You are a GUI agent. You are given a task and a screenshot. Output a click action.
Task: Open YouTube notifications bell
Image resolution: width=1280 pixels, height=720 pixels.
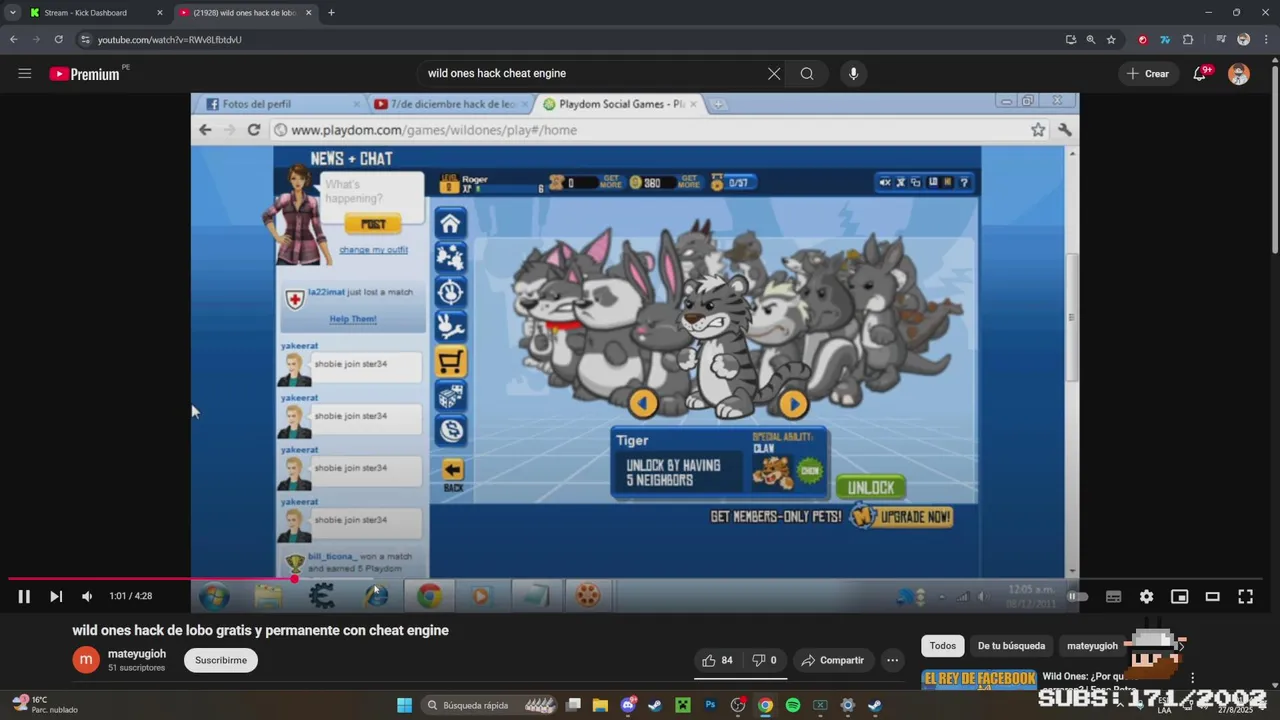(x=1200, y=73)
